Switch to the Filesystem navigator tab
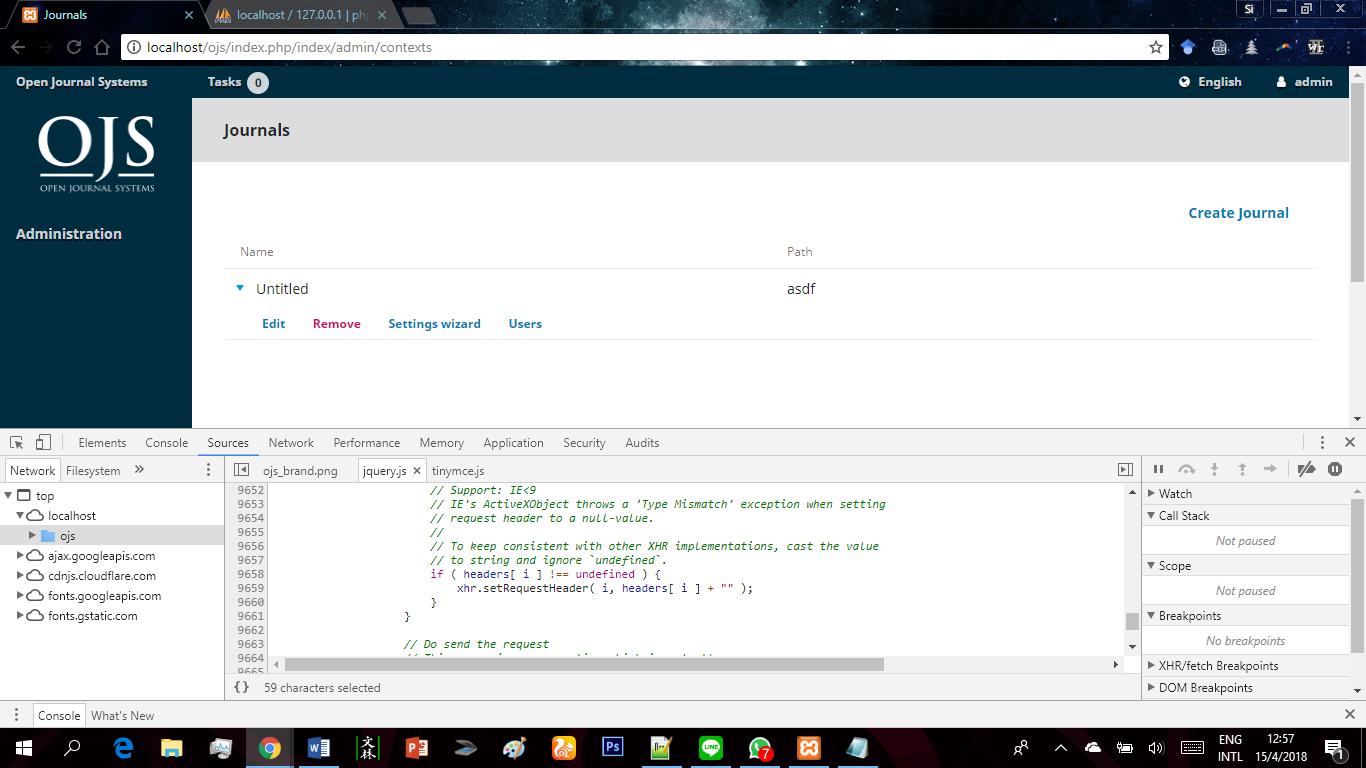Screen dimensions: 1366x768 (x=93, y=470)
